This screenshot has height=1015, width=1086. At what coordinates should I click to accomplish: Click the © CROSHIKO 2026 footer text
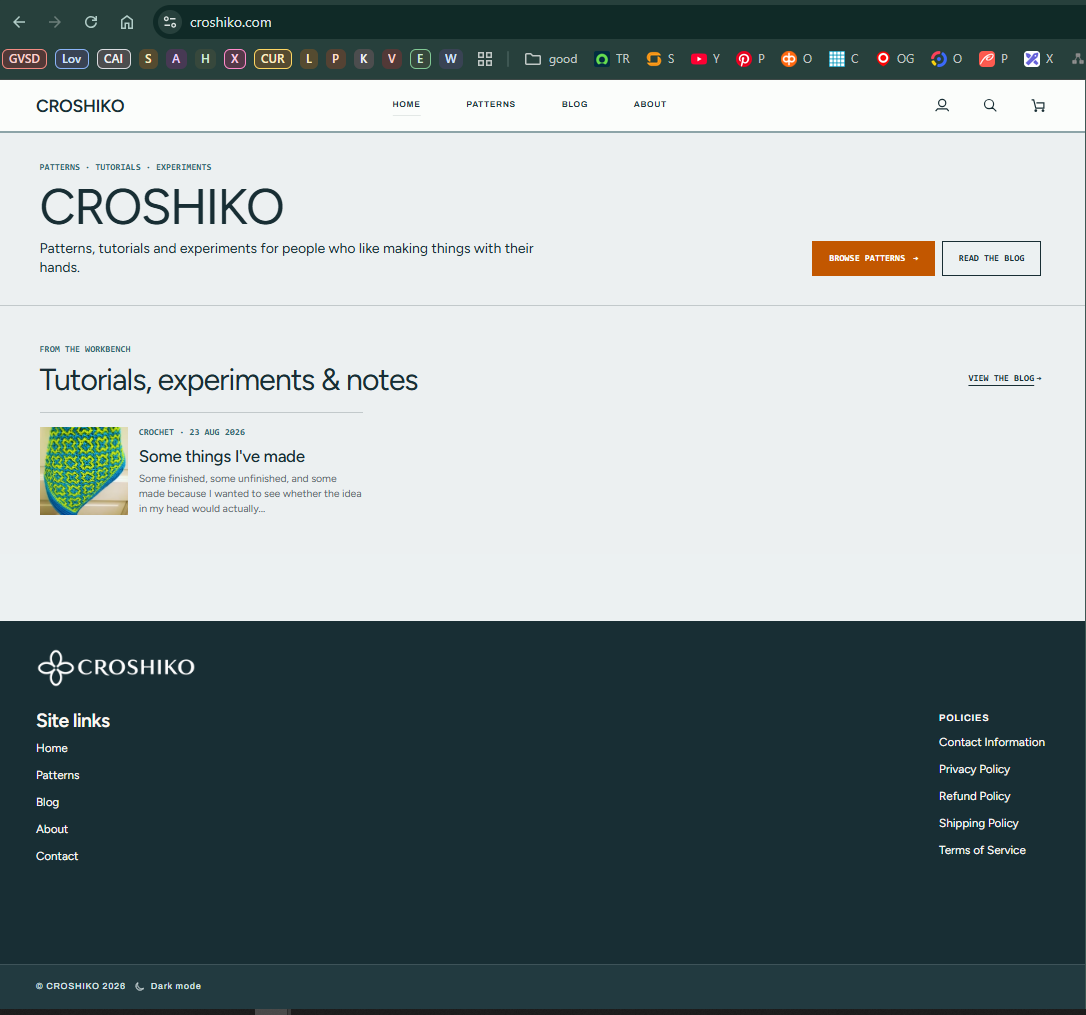[80, 986]
